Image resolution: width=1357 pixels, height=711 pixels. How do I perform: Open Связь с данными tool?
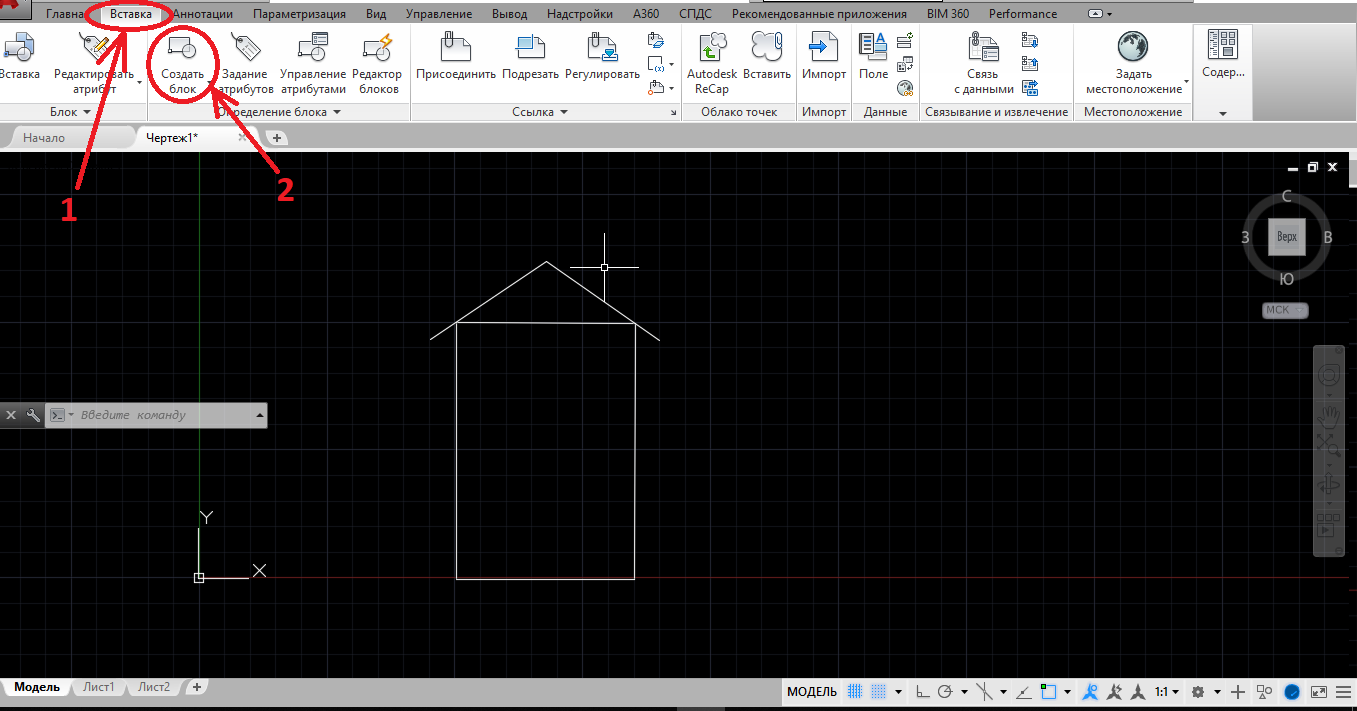pyautogui.click(x=983, y=64)
